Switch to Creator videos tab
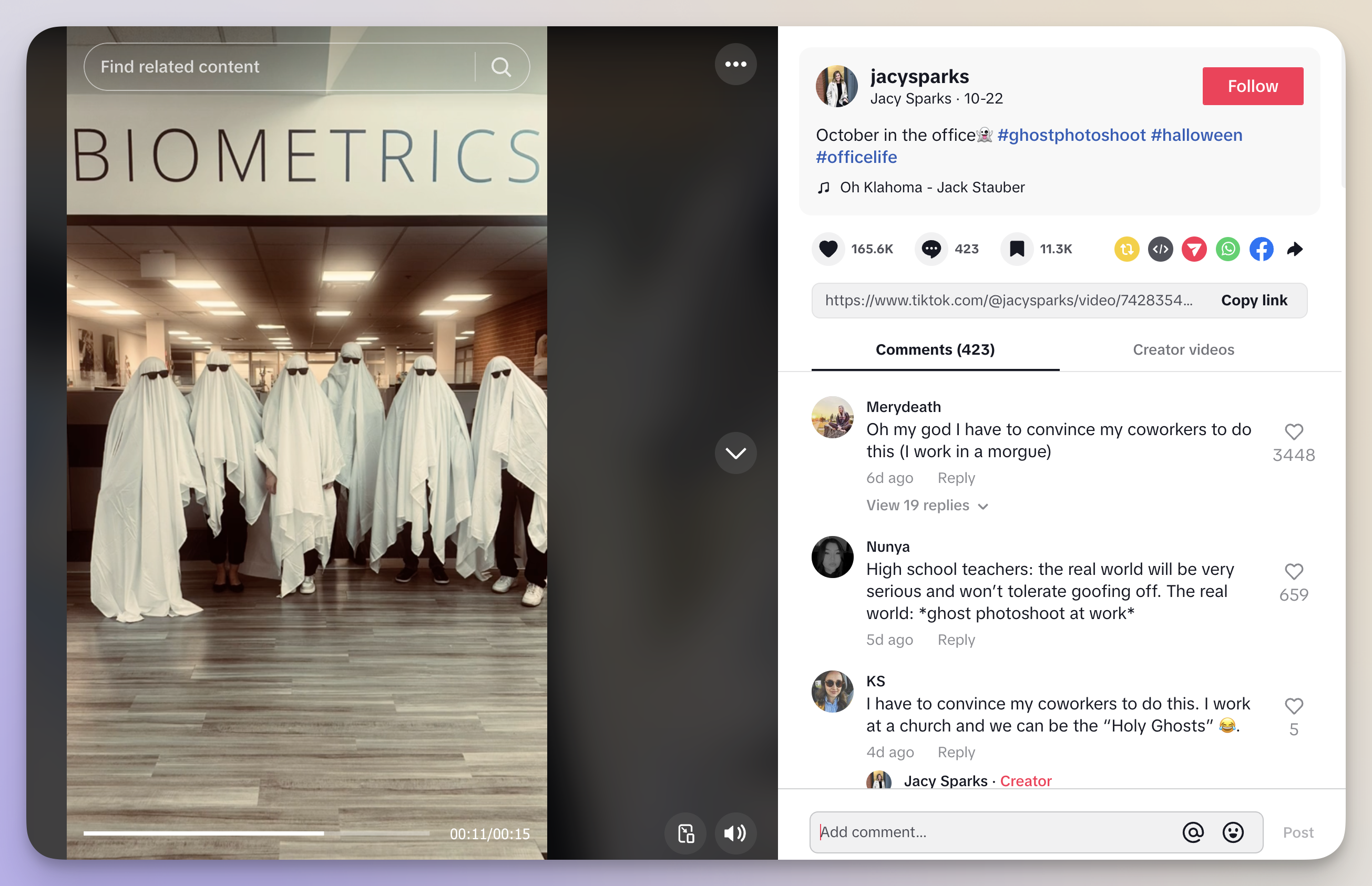Viewport: 1372px width, 886px height. pos(1183,349)
